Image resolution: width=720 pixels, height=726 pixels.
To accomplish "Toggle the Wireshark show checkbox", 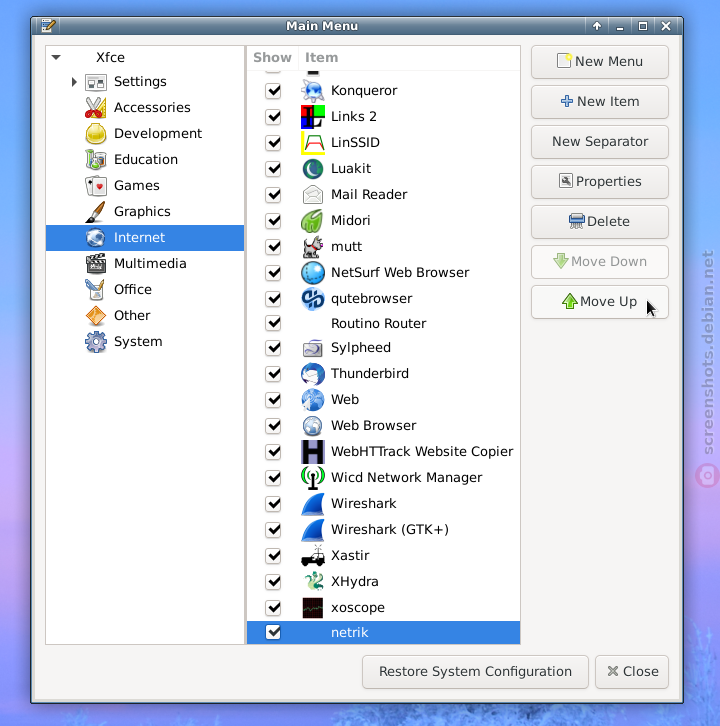I will click(x=273, y=503).
